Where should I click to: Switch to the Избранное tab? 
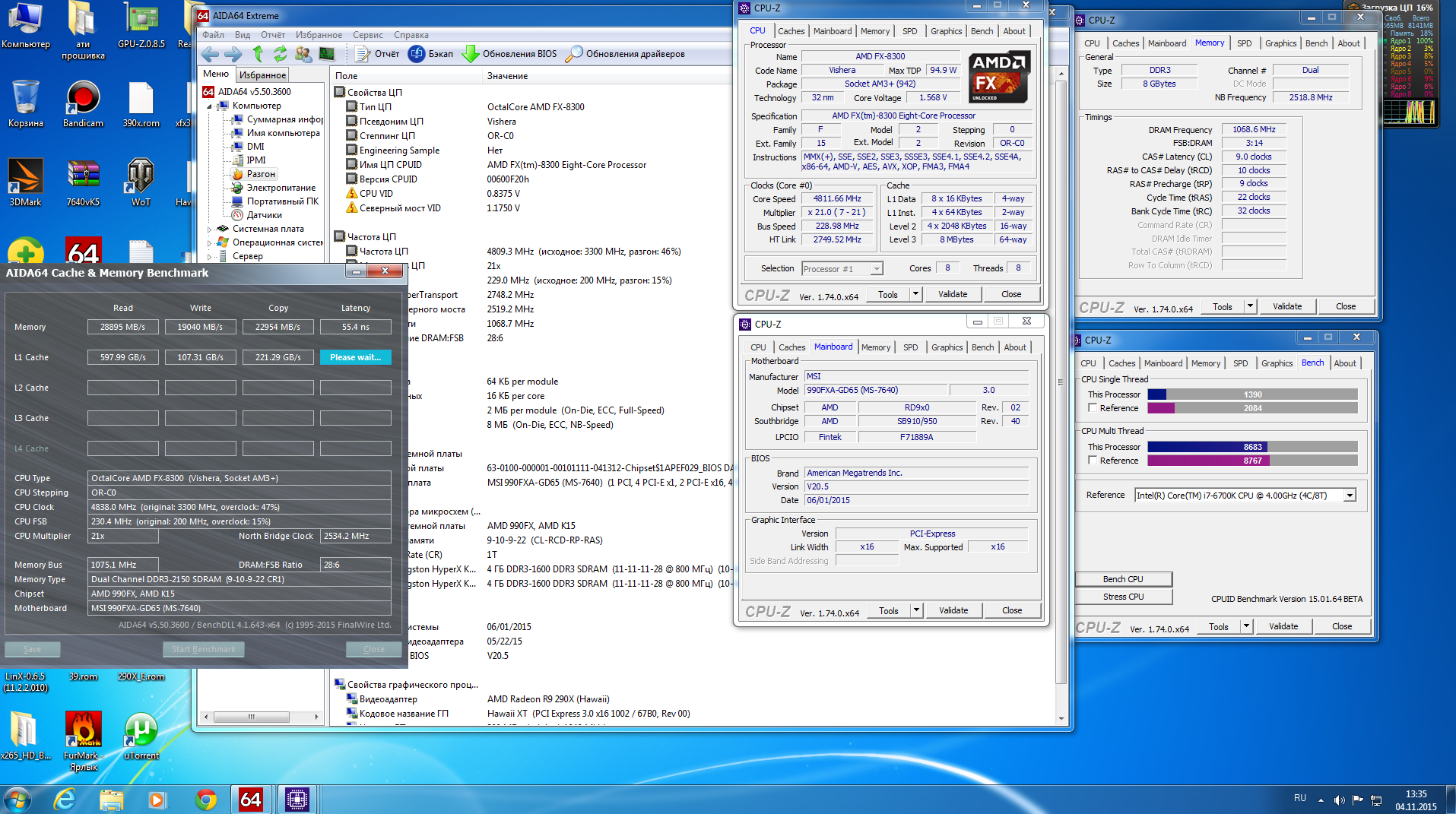click(x=262, y=75)
